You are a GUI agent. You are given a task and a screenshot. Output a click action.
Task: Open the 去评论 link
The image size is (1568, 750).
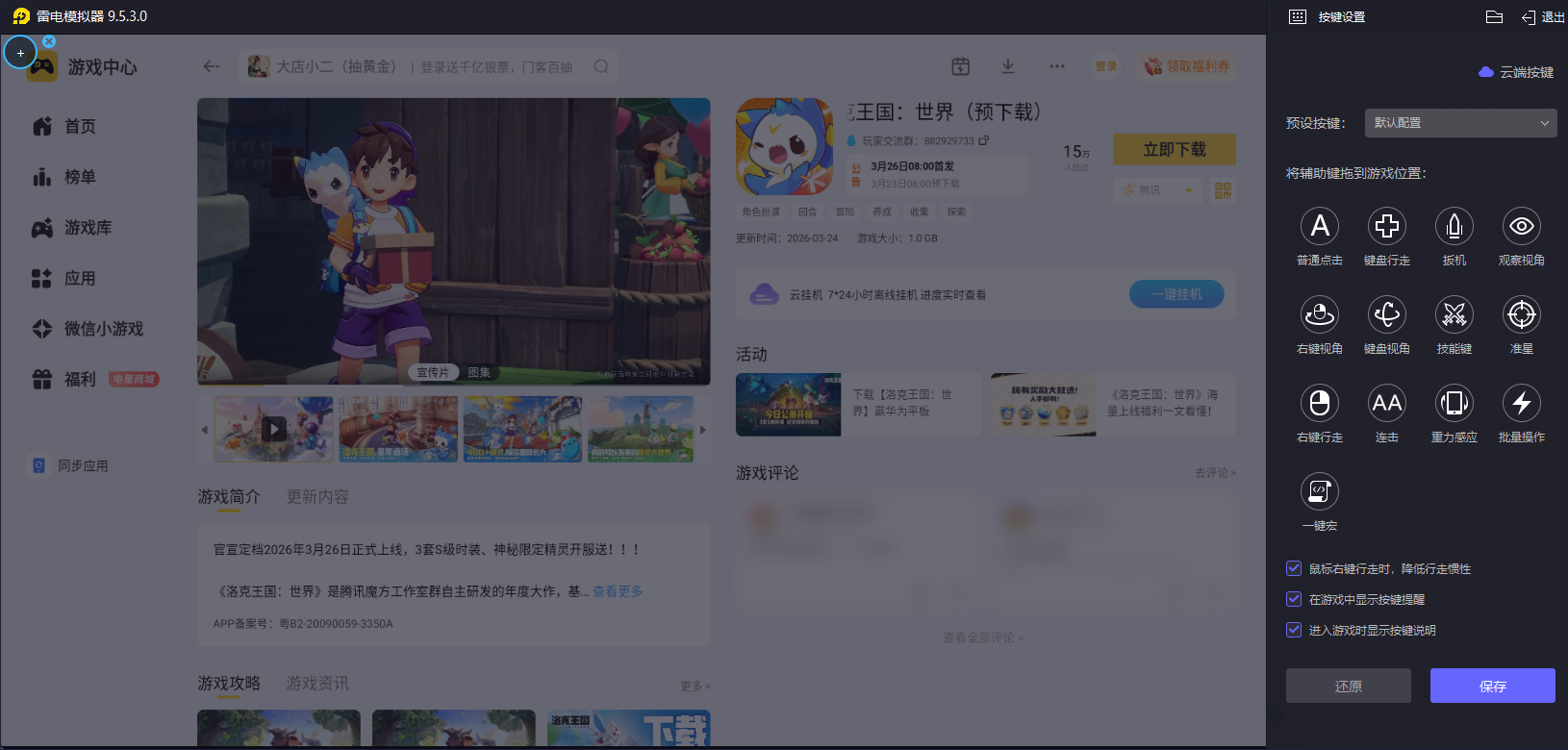click(x=1215, y=473)
